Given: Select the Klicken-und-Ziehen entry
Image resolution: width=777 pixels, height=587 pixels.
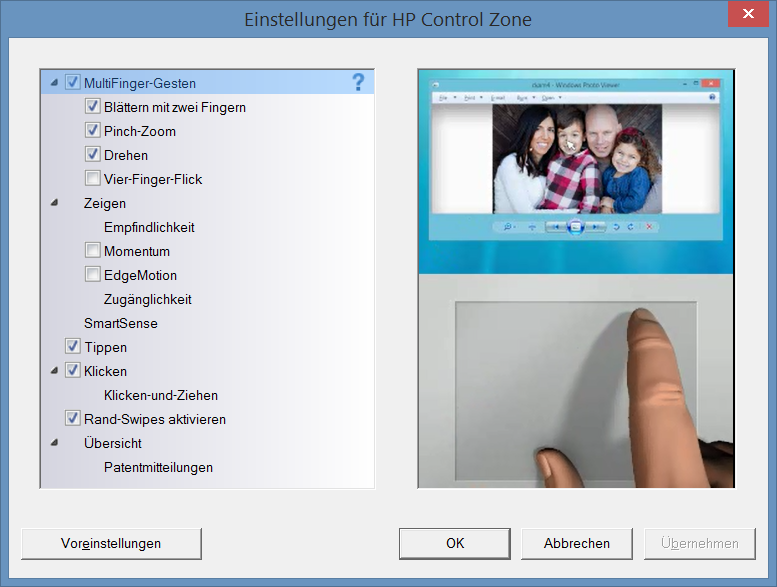Looking at the screenshot, I should pos(161,395).
